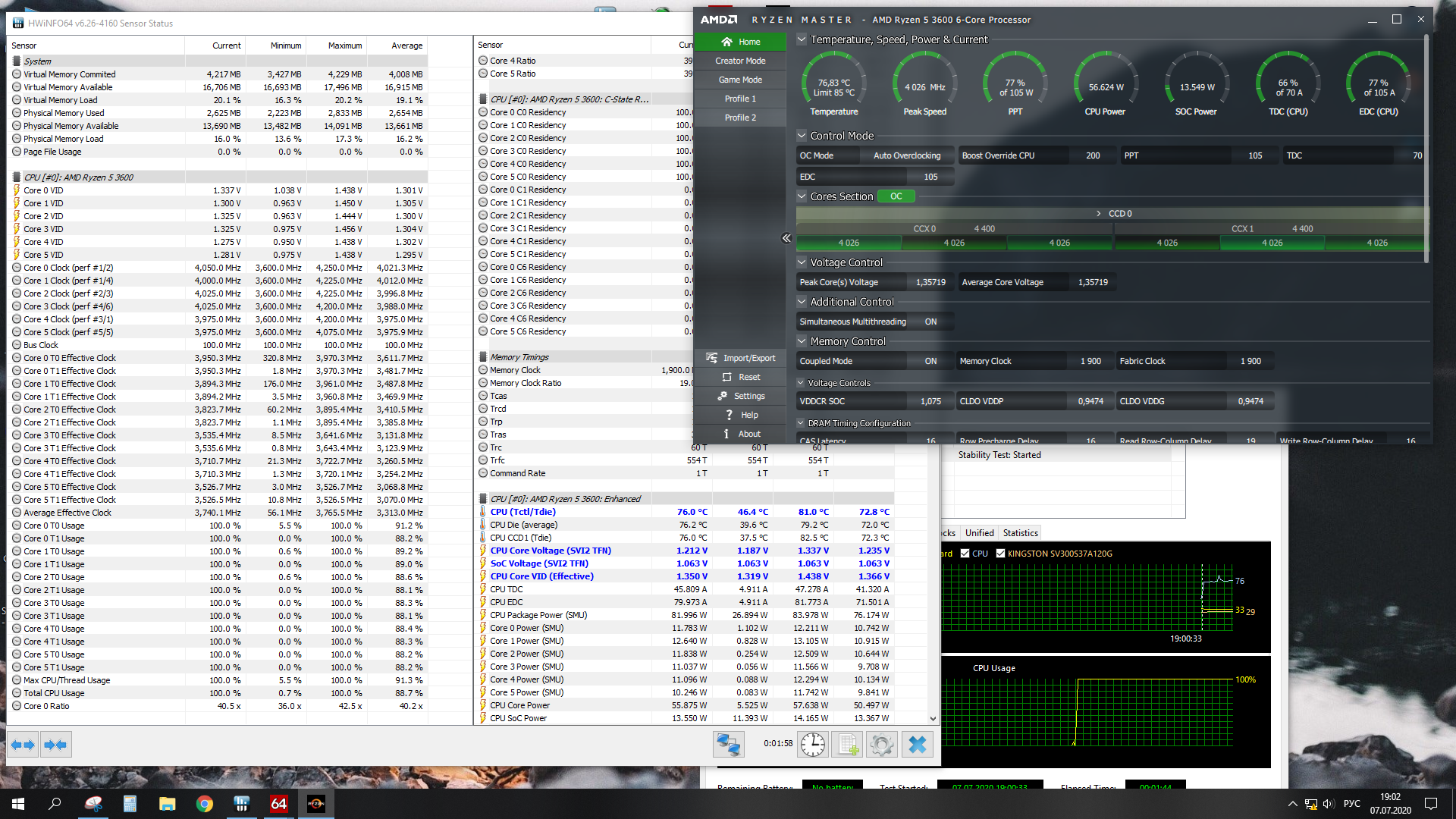Collapse the Memory Control section
This screenshot has height=819, width=1456.
[x=802, y=341]
